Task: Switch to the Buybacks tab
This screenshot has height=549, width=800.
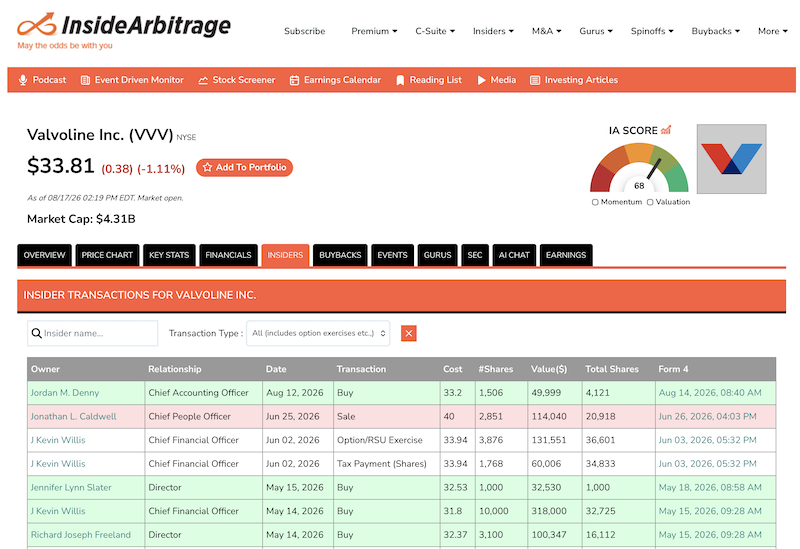Action: [340, 255]
